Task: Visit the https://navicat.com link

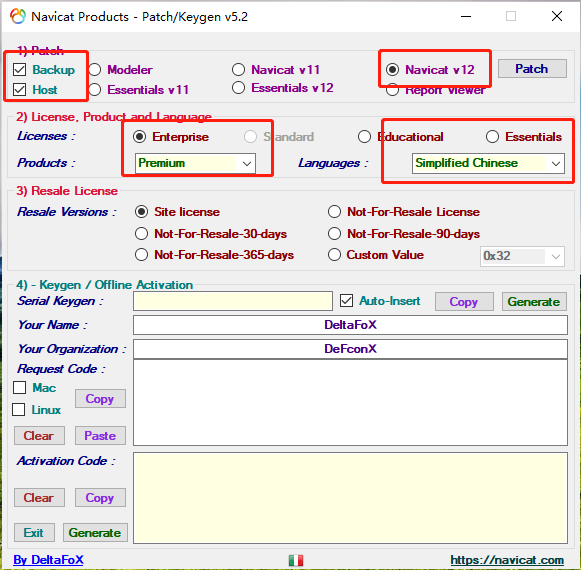Action: coord(507,560)
